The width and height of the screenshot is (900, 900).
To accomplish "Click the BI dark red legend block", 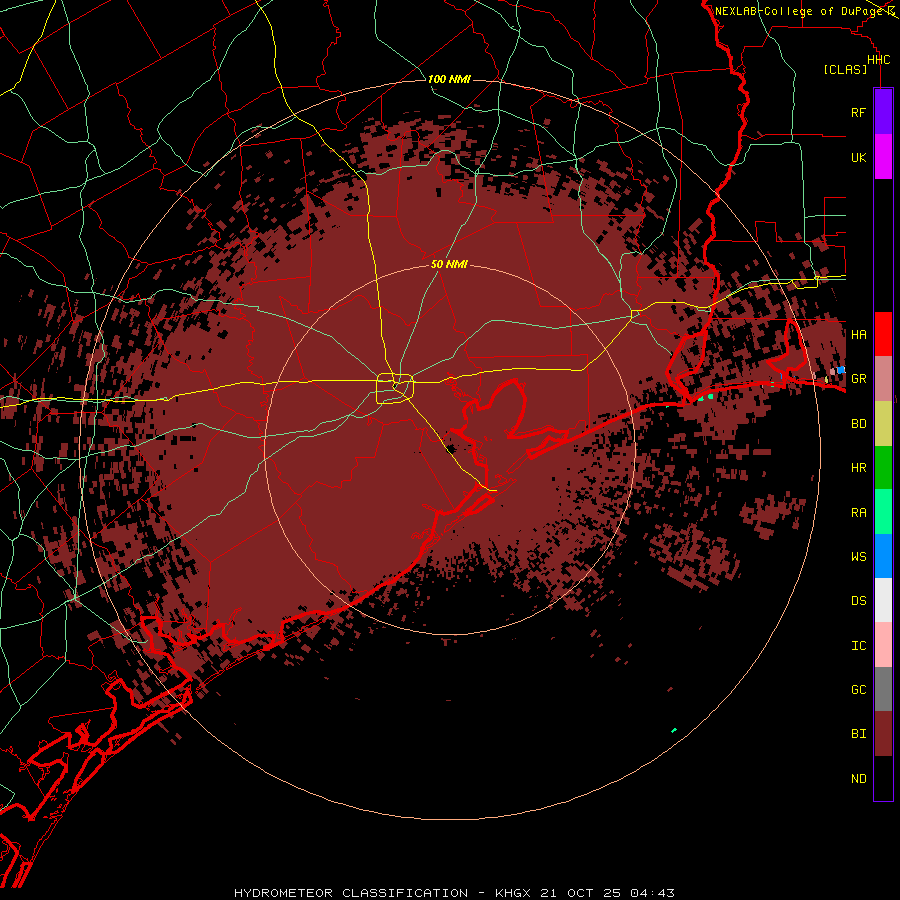I will pyautogui.click(x=883, y=734).
